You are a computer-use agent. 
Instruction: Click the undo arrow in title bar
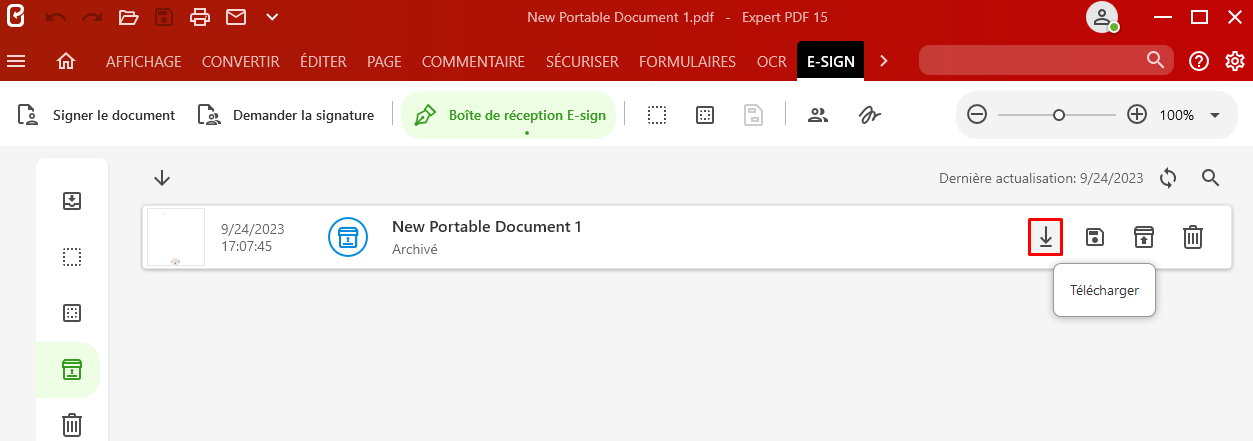tap(56, 17)
